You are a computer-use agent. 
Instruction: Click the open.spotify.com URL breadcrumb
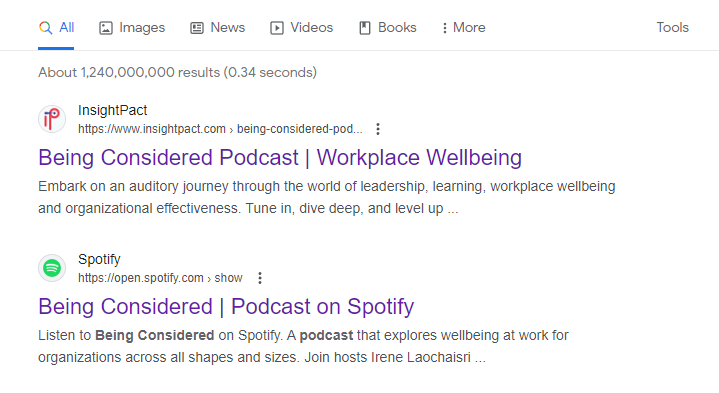(160, 278)
